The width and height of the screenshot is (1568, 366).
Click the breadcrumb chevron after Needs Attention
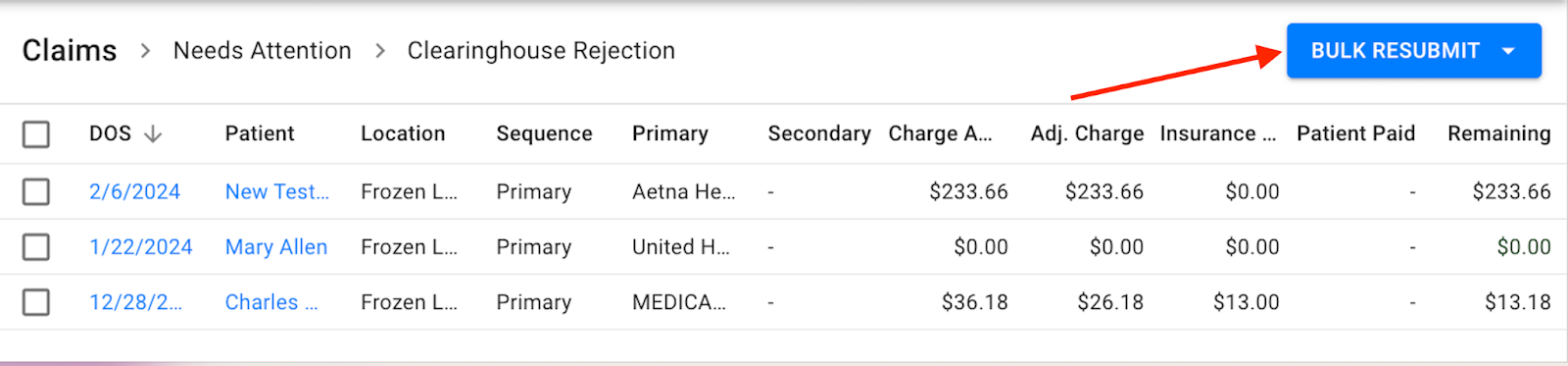pos(380,50)
